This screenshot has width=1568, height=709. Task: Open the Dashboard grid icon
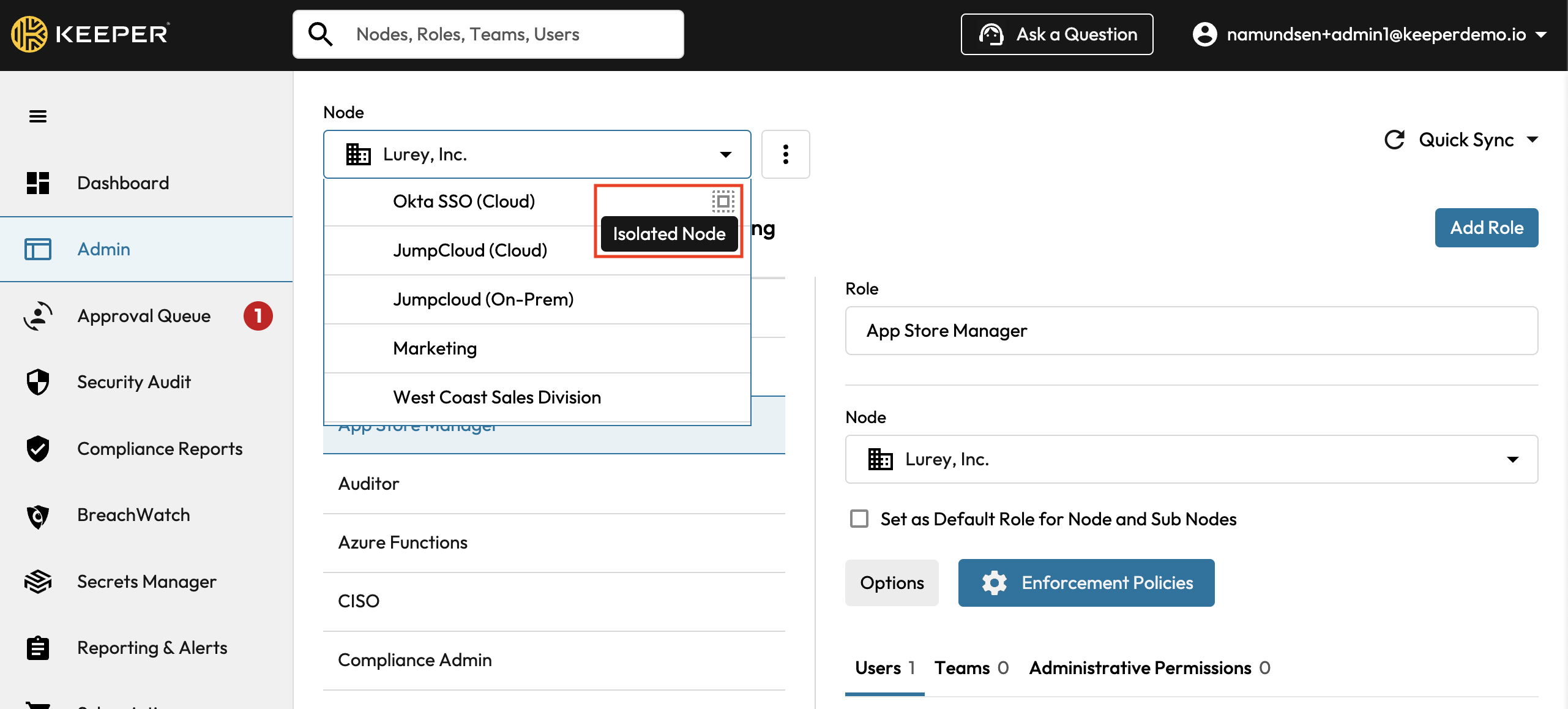[38, 183]
